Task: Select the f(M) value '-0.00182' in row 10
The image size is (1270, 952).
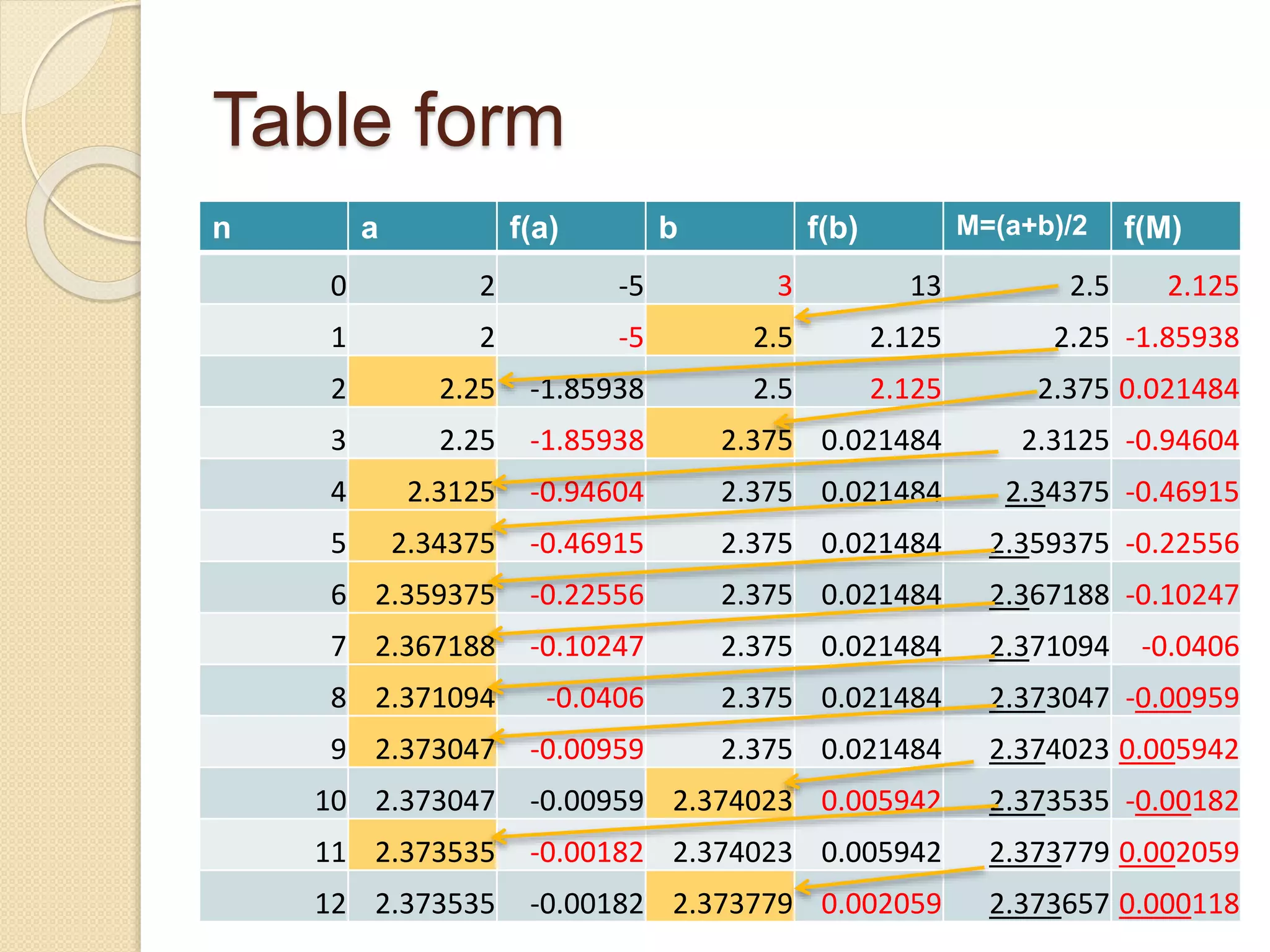Action: tap(1182, 800)
